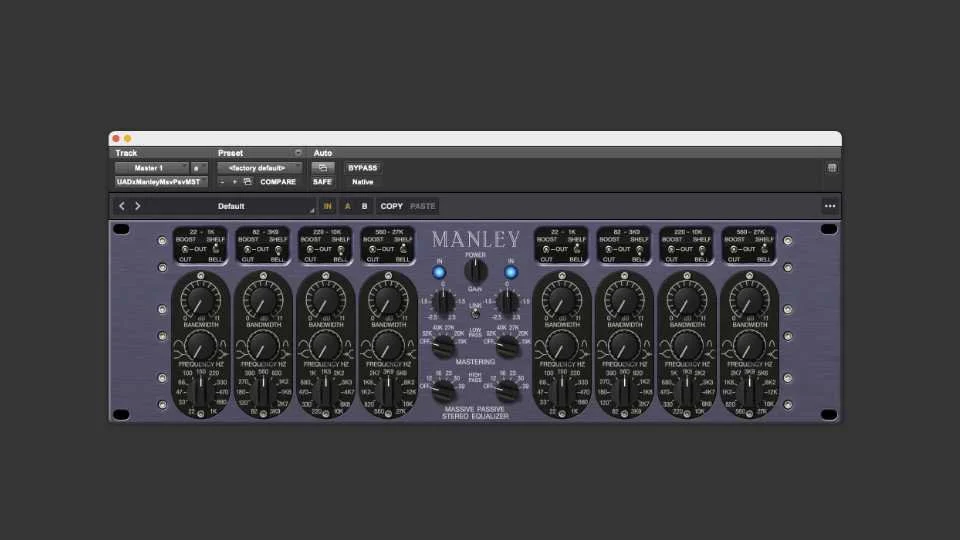This screenshot has height=540, width=960.
Task: Click left 22-1K knob between BANDWIDTH and FREQUENCY
Action: [x=200, y=346]
